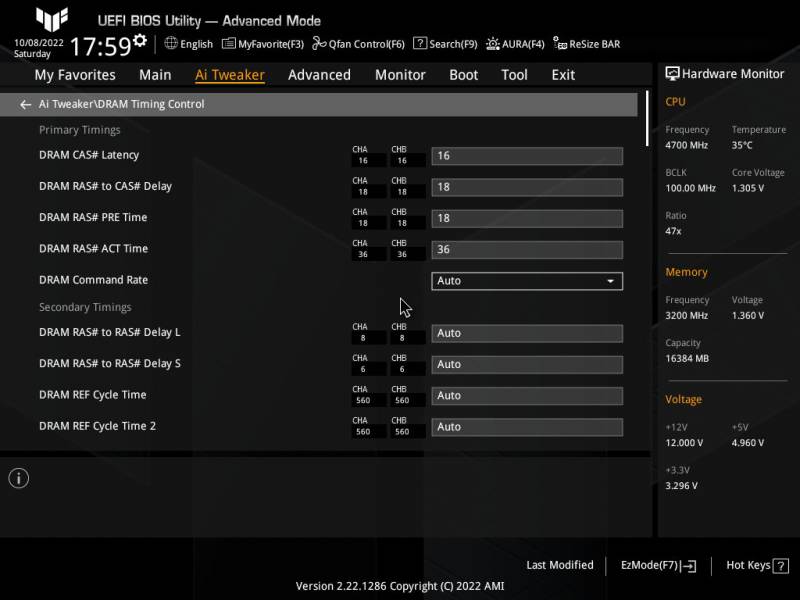Click the +12V reading 12.000 V
The height and width of the screenshot is (600, 800).
(x=684, y=443)
